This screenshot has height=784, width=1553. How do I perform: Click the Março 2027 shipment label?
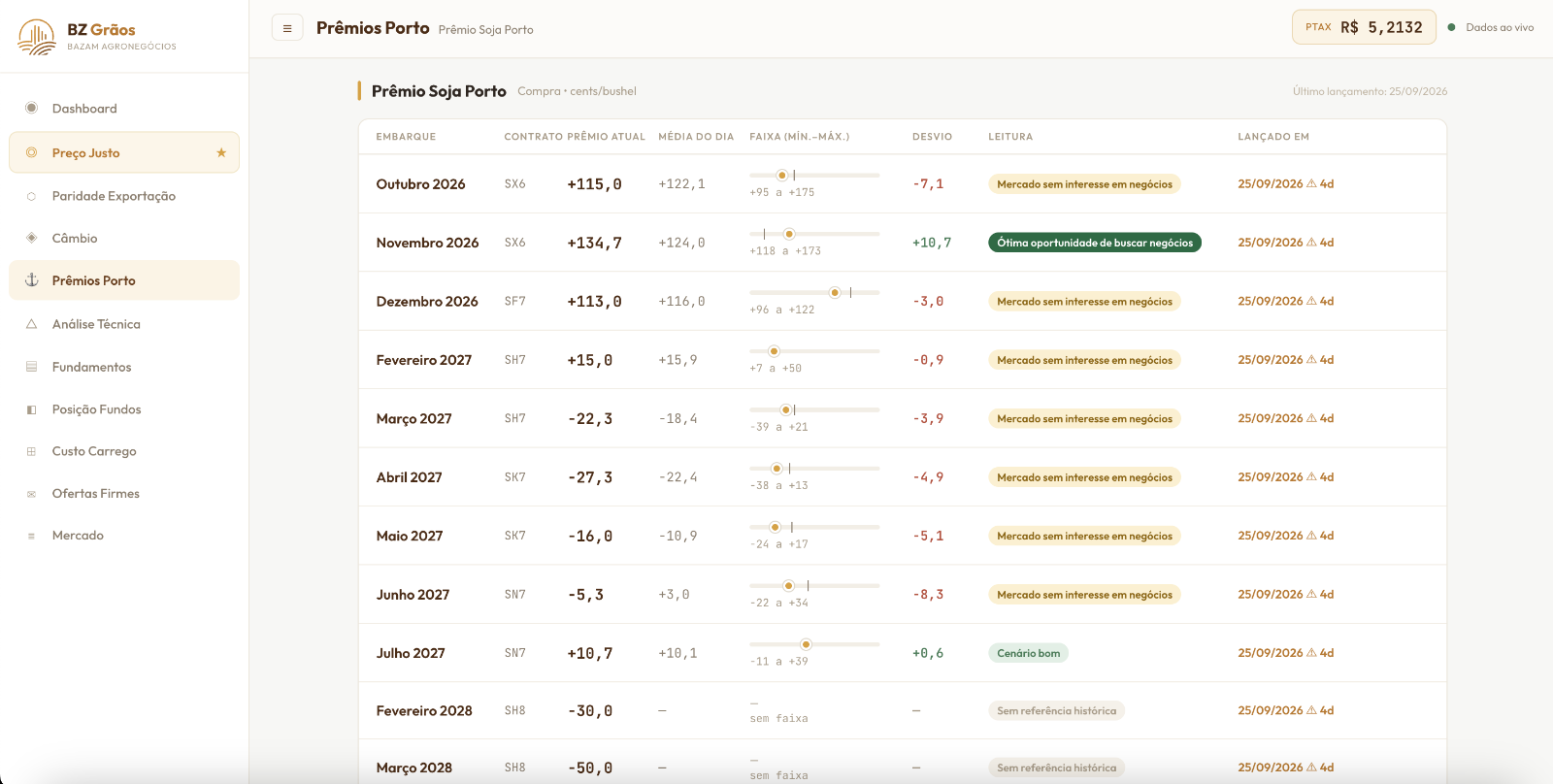[x=413, y=419]
